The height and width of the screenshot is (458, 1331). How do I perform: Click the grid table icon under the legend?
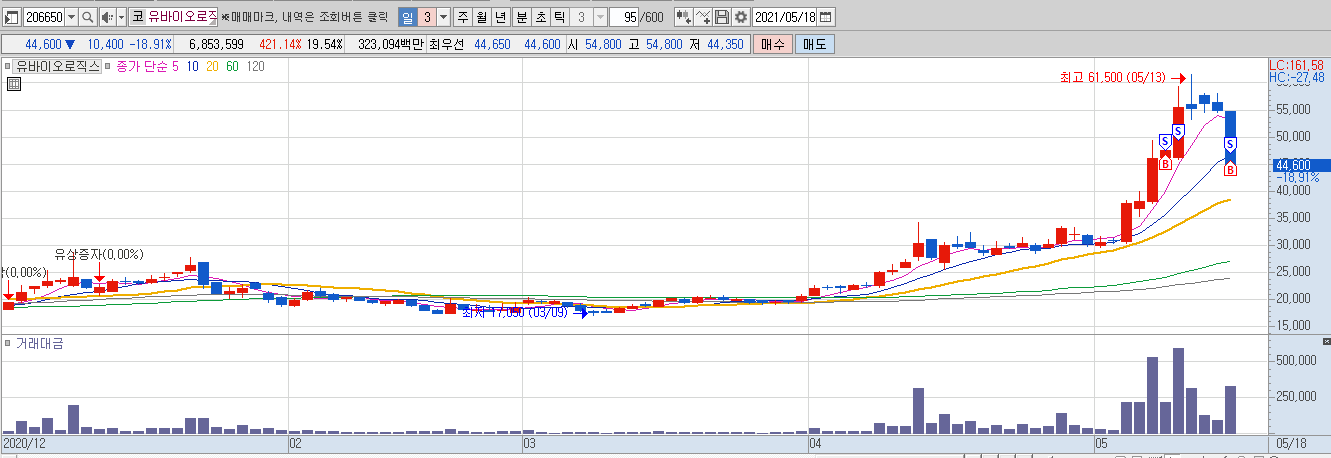(x=14, y=84)
